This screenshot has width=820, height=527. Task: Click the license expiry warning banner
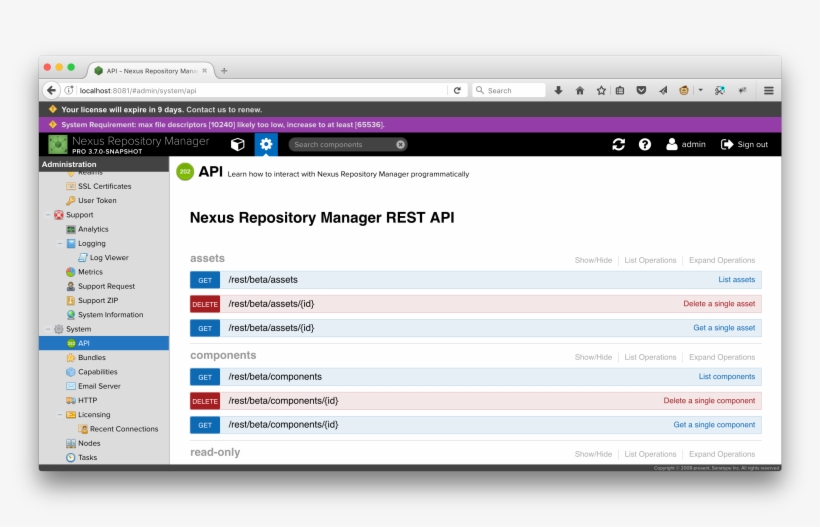(410, 109)
